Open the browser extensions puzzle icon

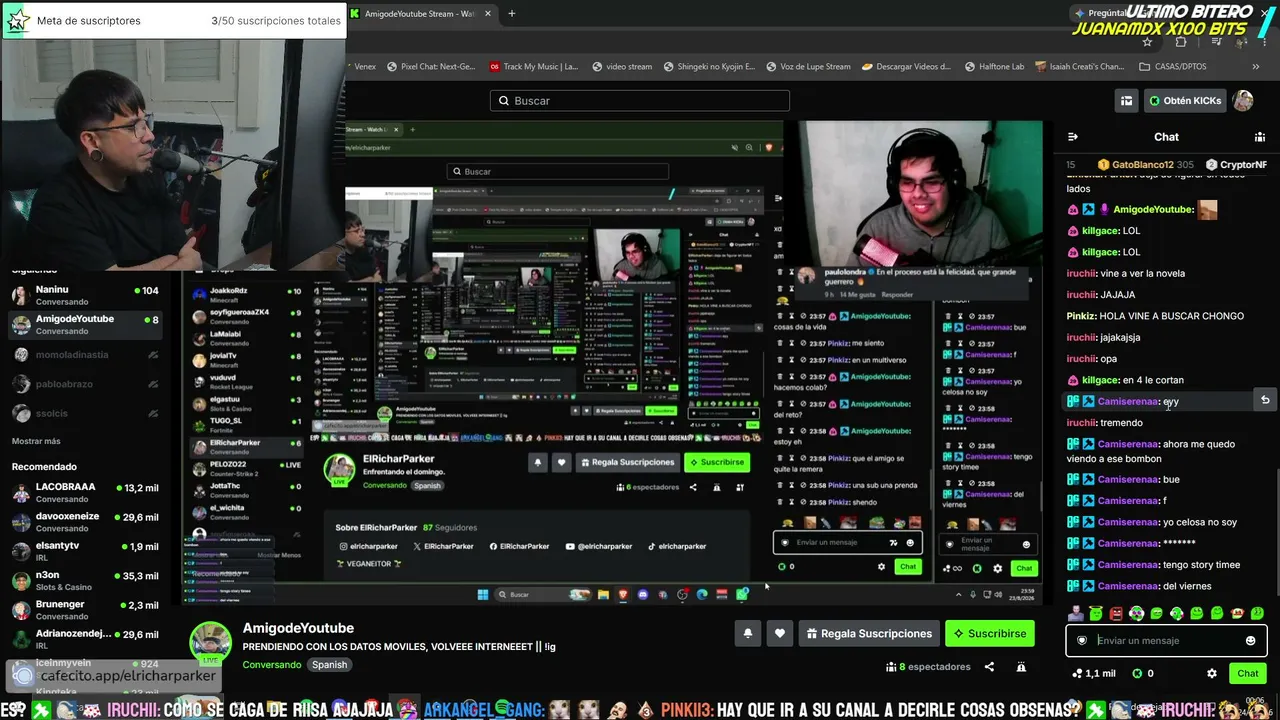tap(1181, 42)
